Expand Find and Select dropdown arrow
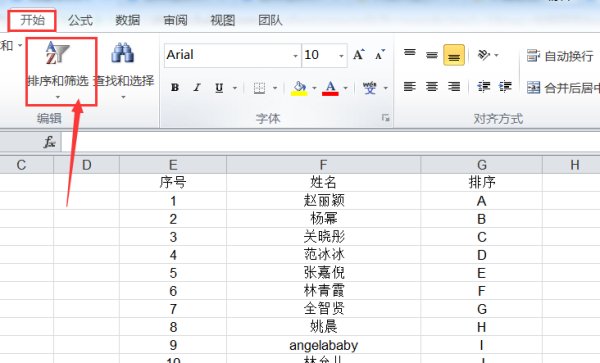 pos(123,97)
